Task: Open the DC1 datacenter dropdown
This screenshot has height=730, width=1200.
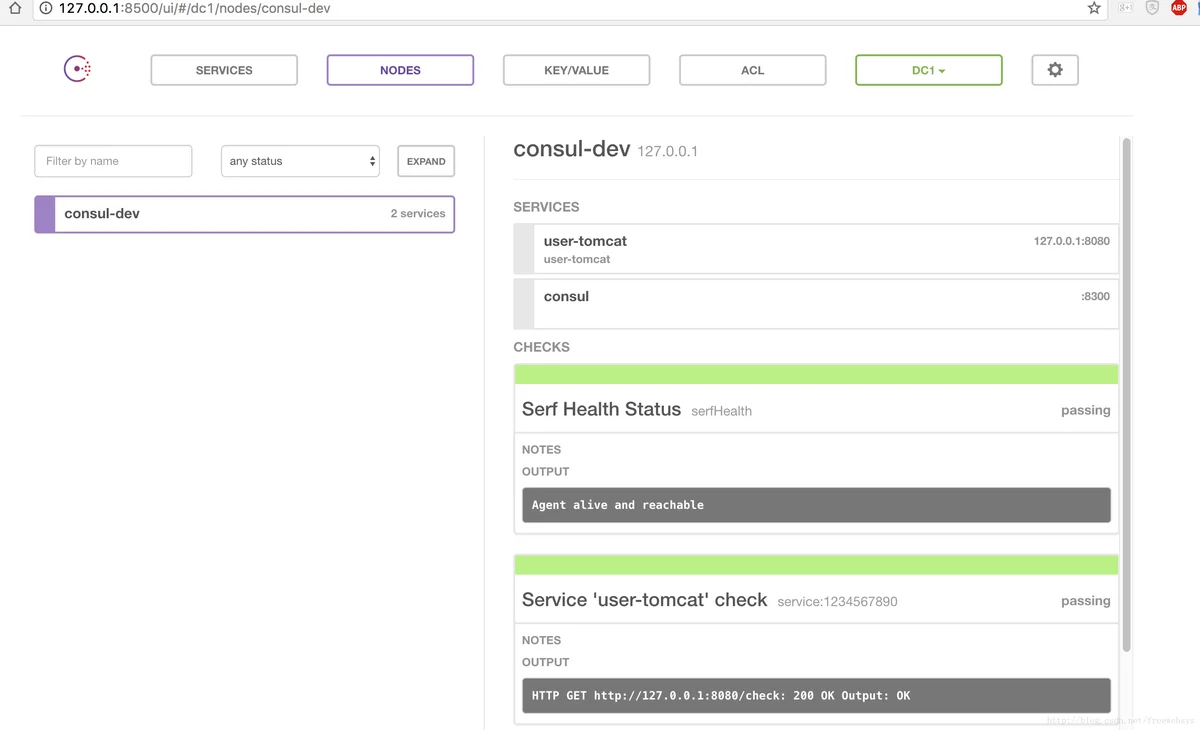Action: pyautogui.click(x=928, y=70)
